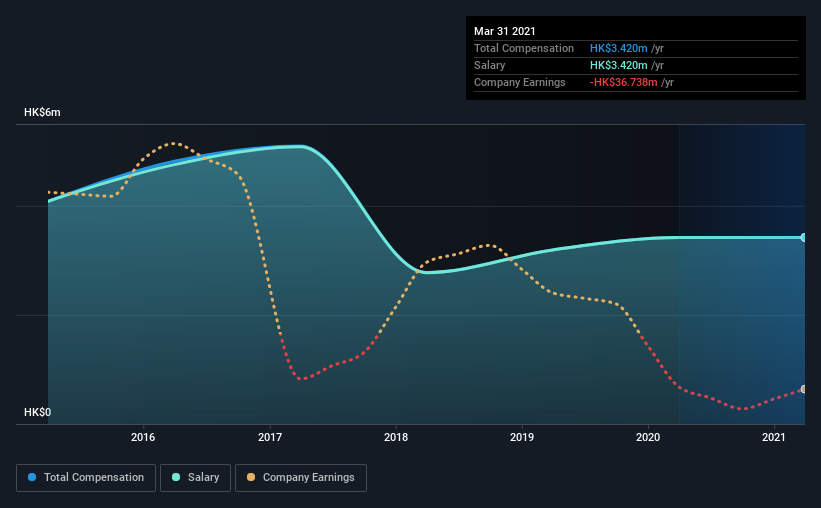Toggle the Total Compensation legend button
821x508 pixels.
(x=86, y=478)
